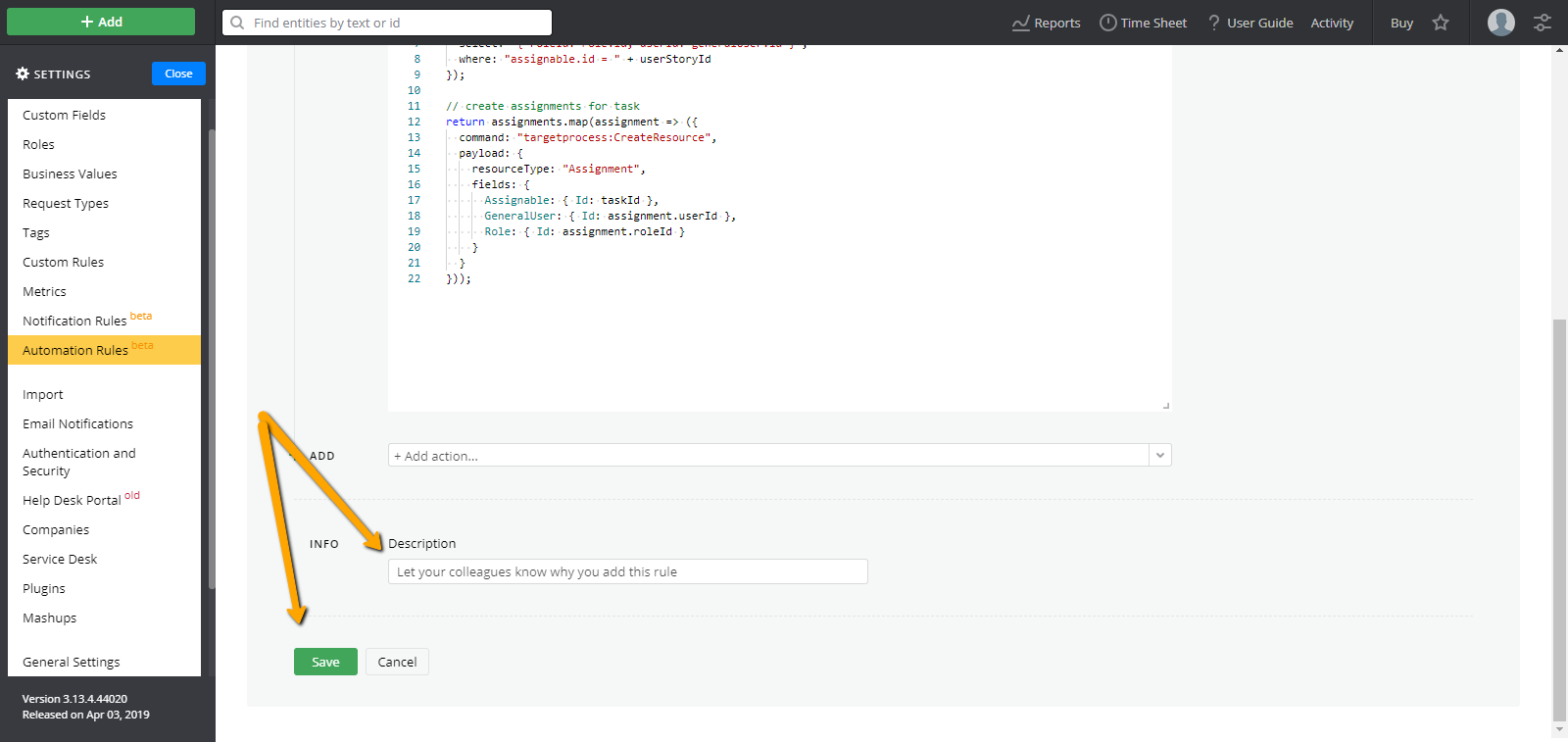Open the User Guide
Screen dimensions: 1568x742
(x=1249, y=23)
